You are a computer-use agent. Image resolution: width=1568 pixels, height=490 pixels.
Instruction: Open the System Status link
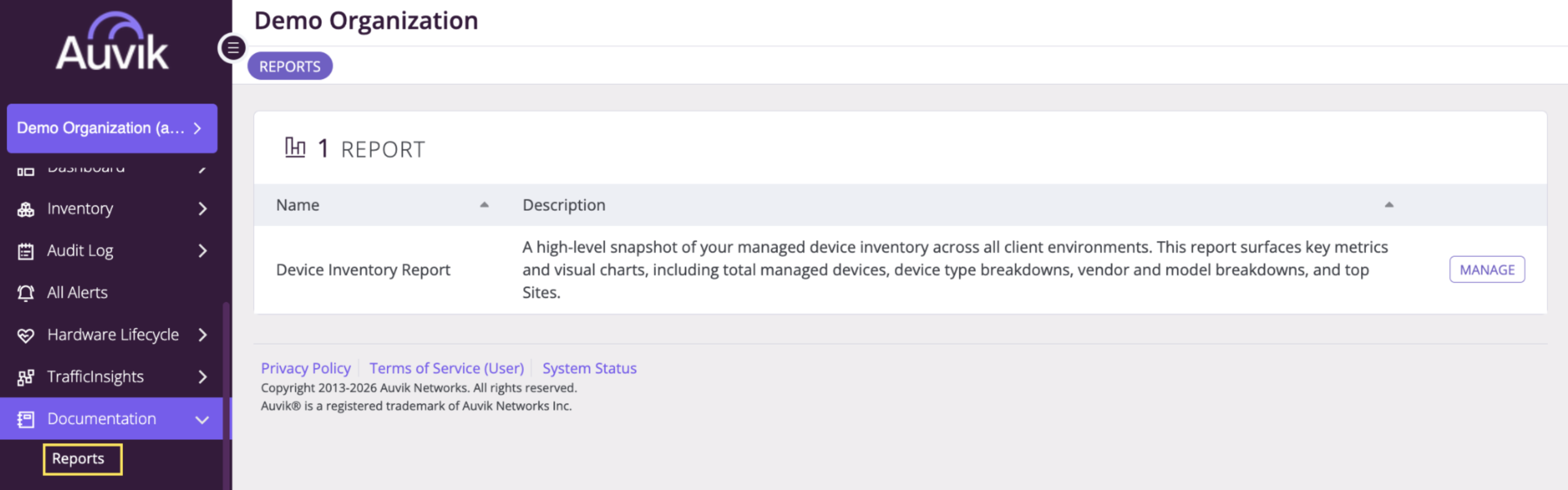pyautogui.click(x=589, y=368)
